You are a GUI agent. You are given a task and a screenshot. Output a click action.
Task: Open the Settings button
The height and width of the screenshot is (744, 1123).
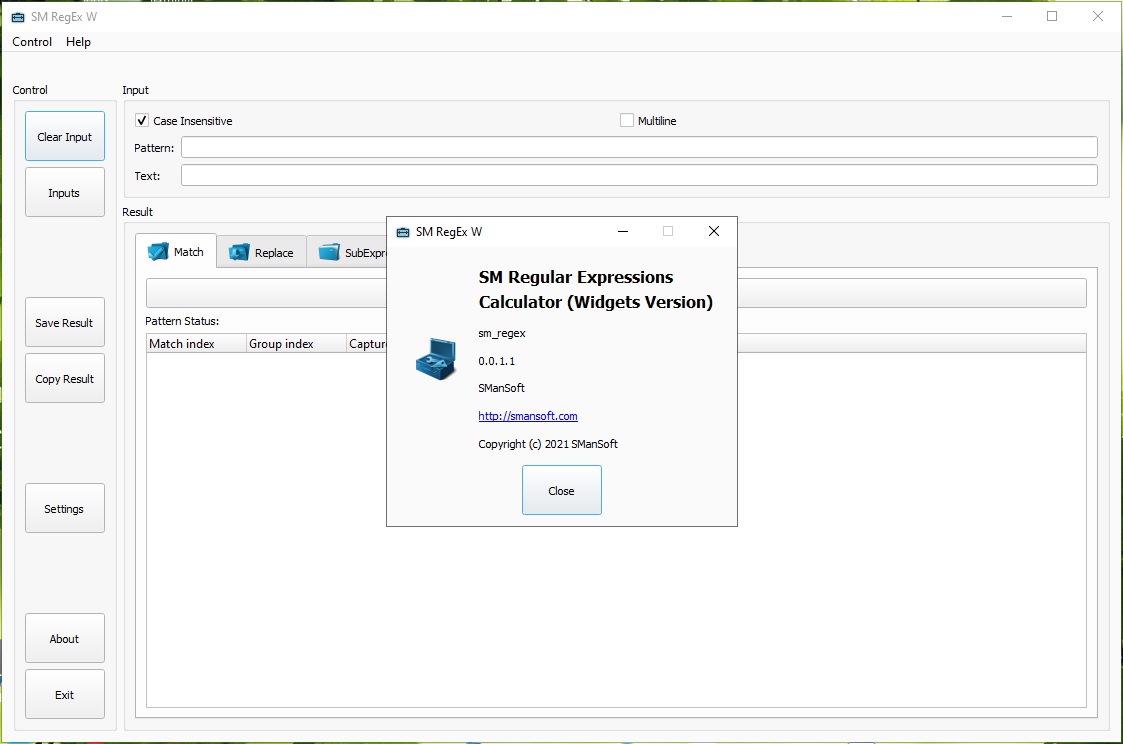(64, 508)
